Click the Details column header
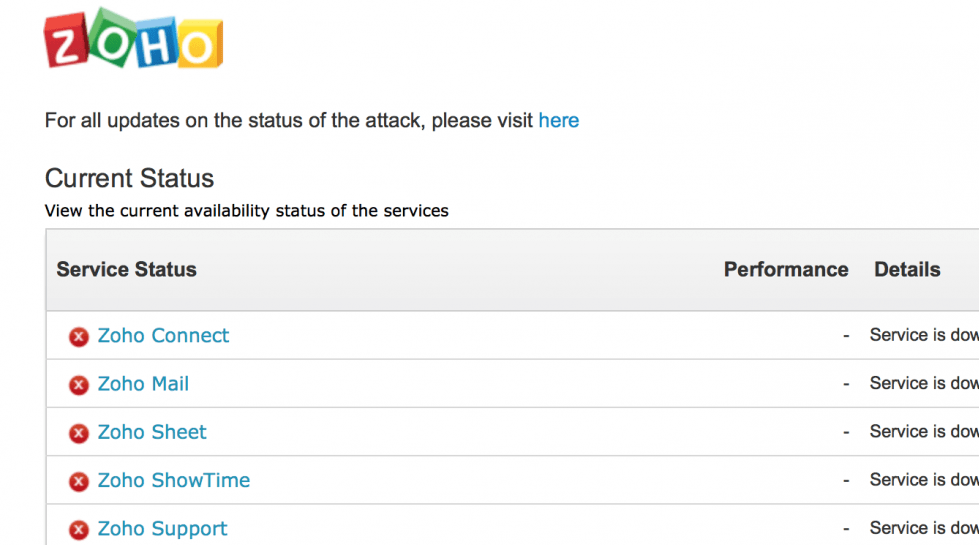Viewport: 979px width, 545px height. pos(907,269)
